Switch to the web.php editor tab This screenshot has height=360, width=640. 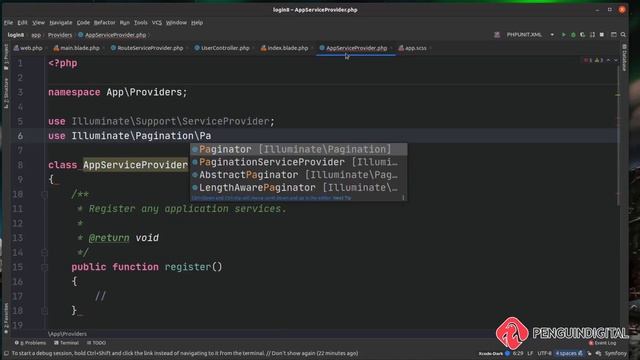28,48
